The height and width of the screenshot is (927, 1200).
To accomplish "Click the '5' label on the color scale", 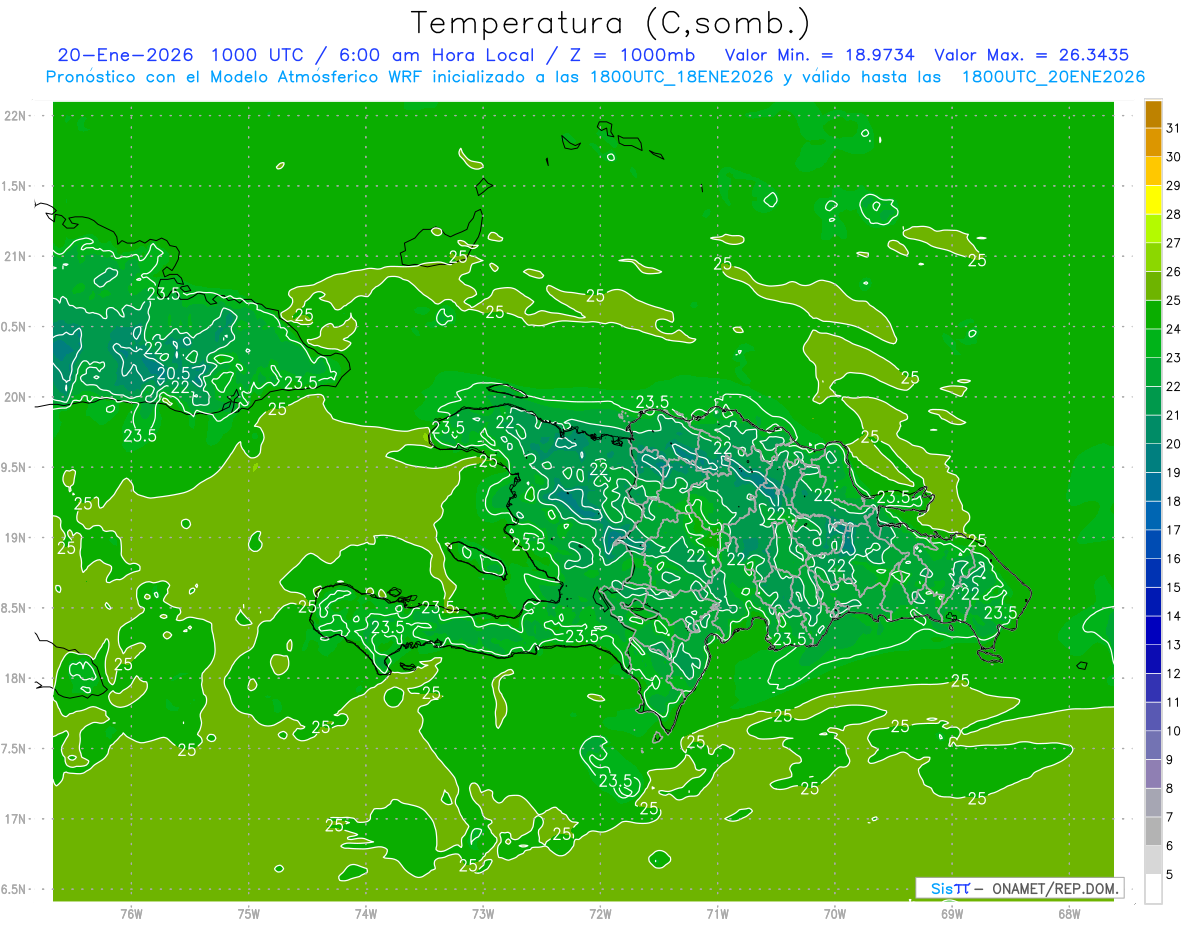I will tap(1170, 874).
